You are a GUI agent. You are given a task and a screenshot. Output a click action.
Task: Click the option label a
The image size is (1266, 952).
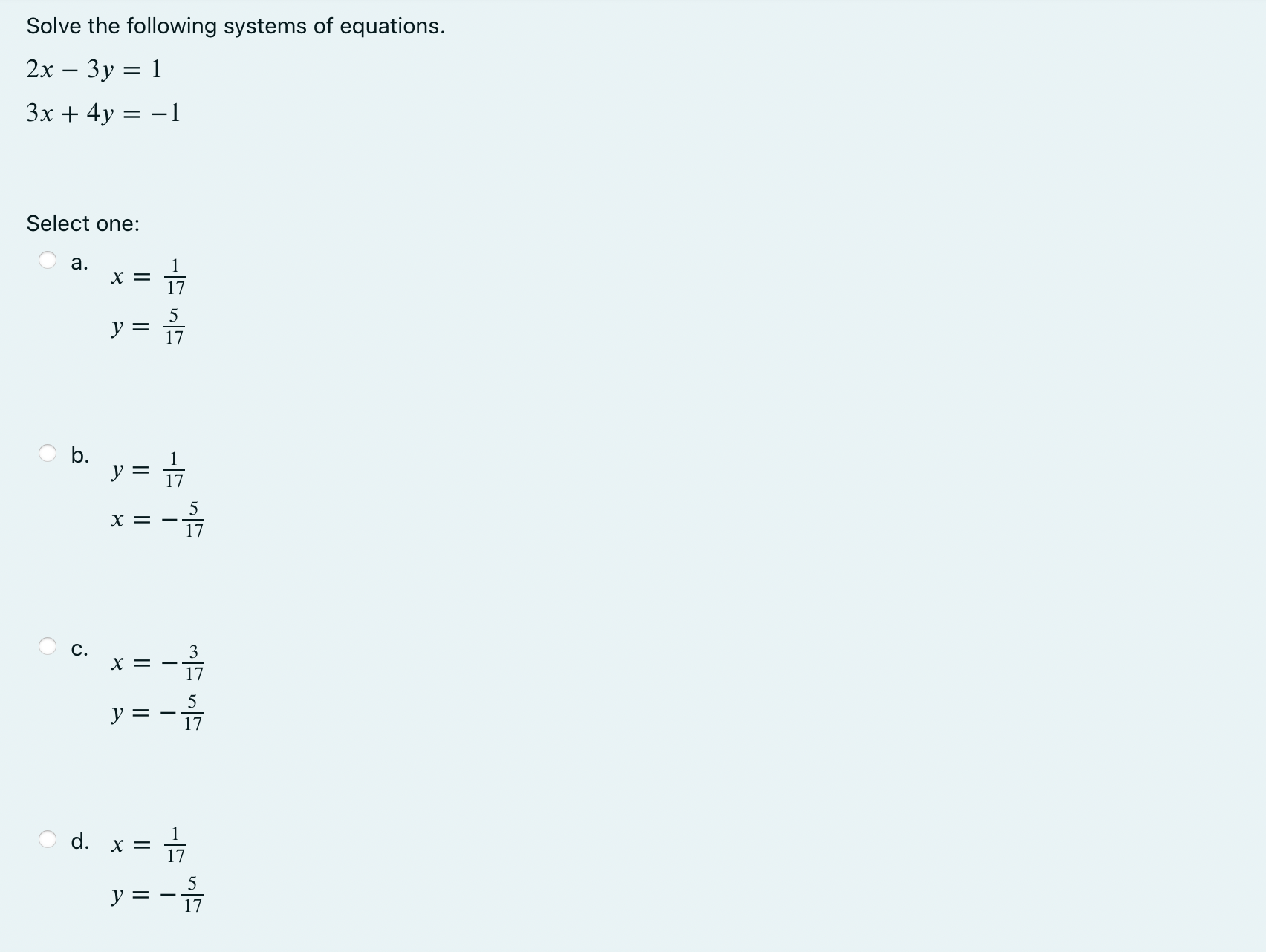79,261
